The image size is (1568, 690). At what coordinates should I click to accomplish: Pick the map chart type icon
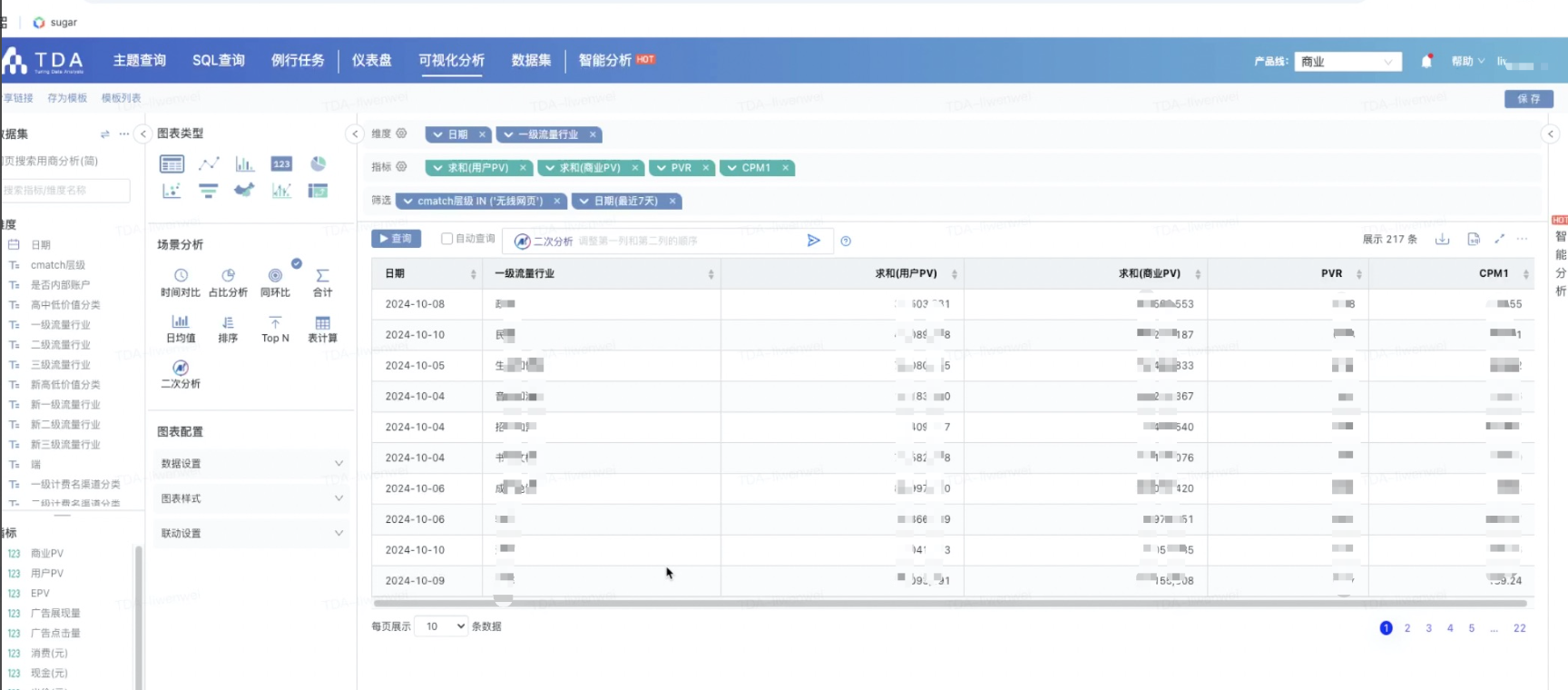pos(244,191)
